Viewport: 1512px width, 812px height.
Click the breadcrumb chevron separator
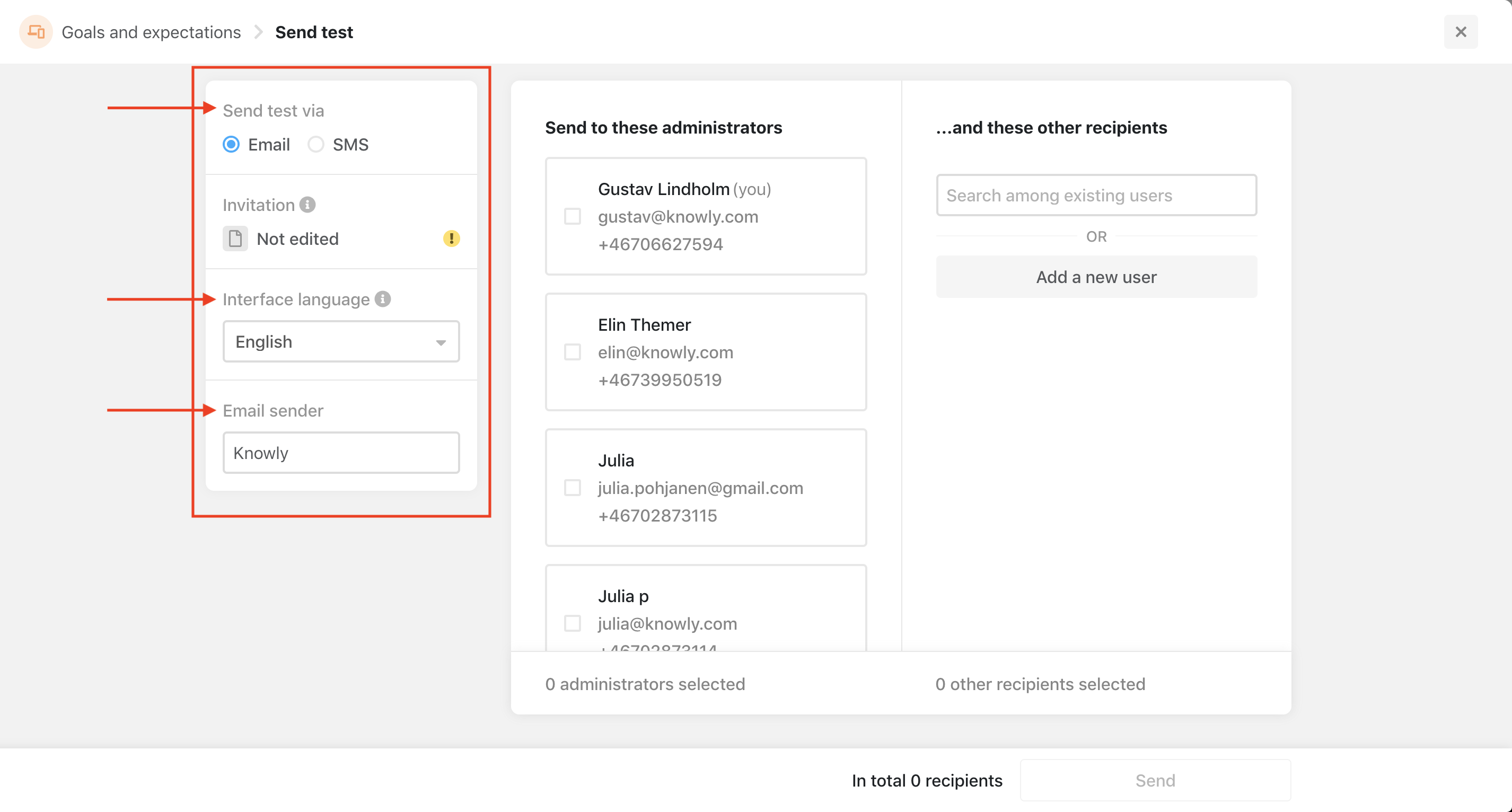click(x=258, y=32)
